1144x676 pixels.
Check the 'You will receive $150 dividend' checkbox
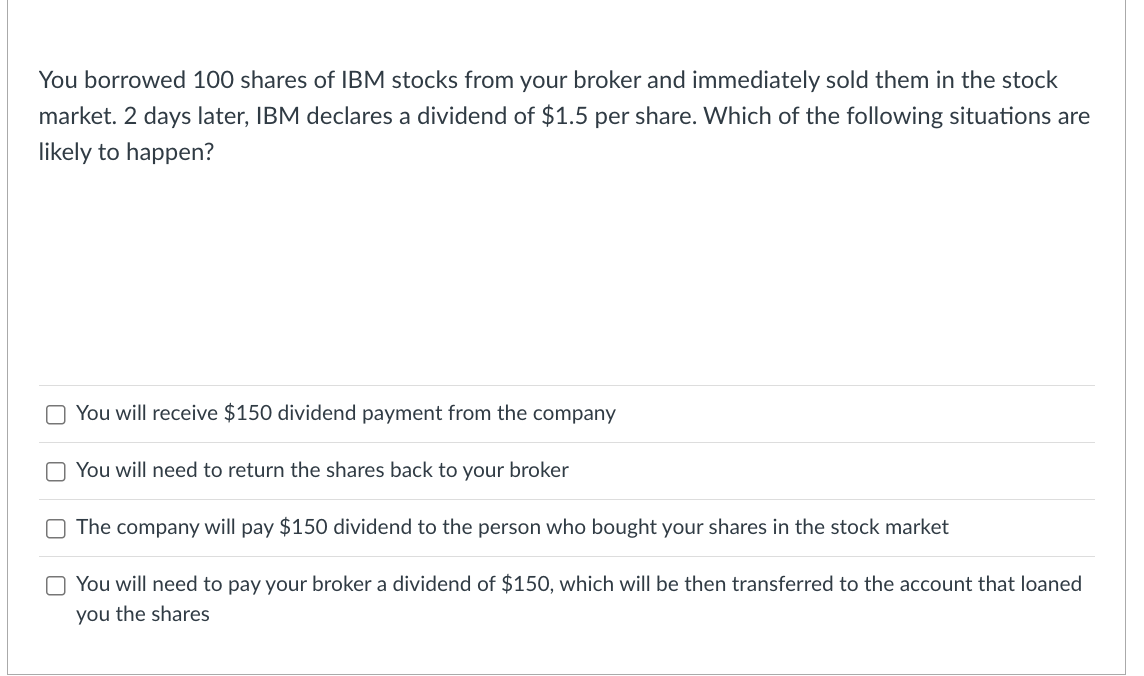click(x=55, y=415)
